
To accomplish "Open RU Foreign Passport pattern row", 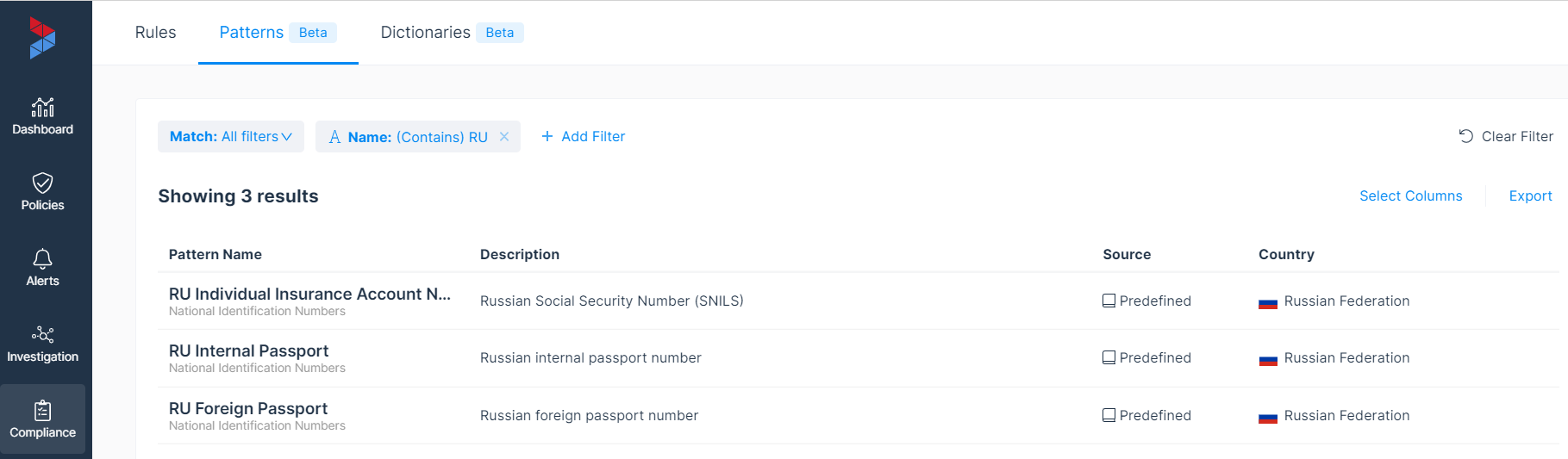I will tap(248, 408).
